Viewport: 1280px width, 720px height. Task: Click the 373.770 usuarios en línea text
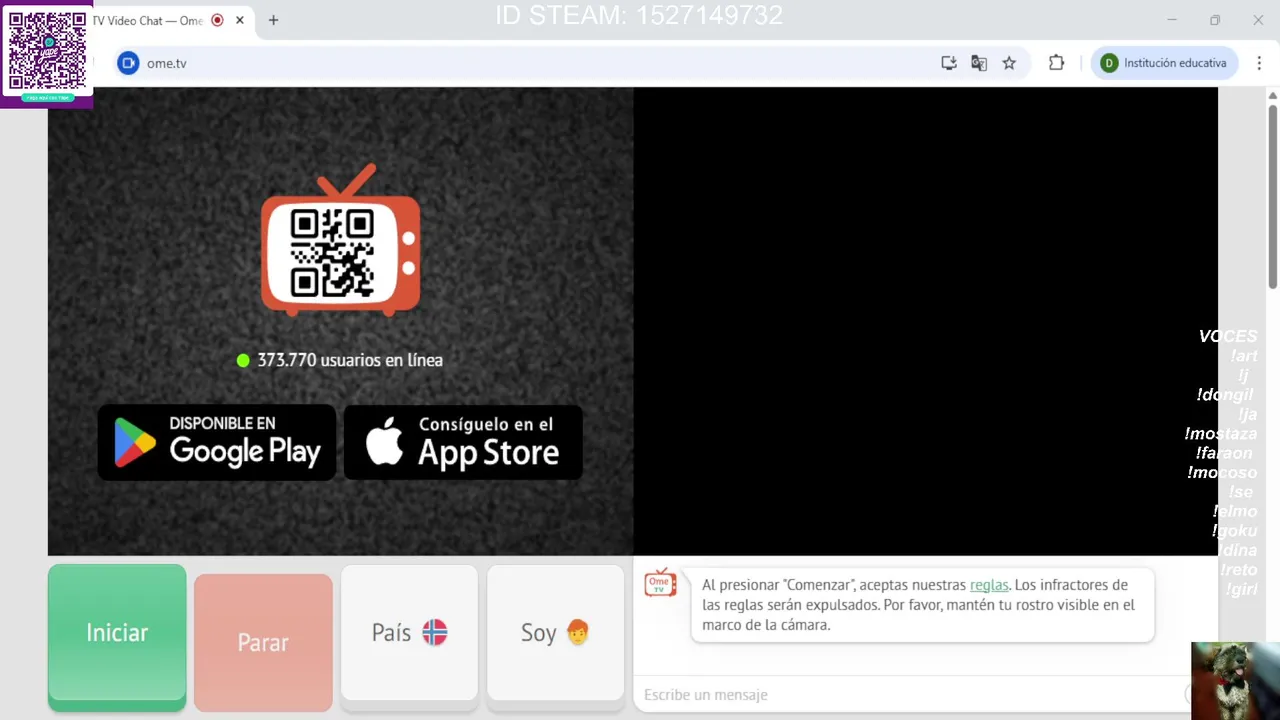point(350,360)
